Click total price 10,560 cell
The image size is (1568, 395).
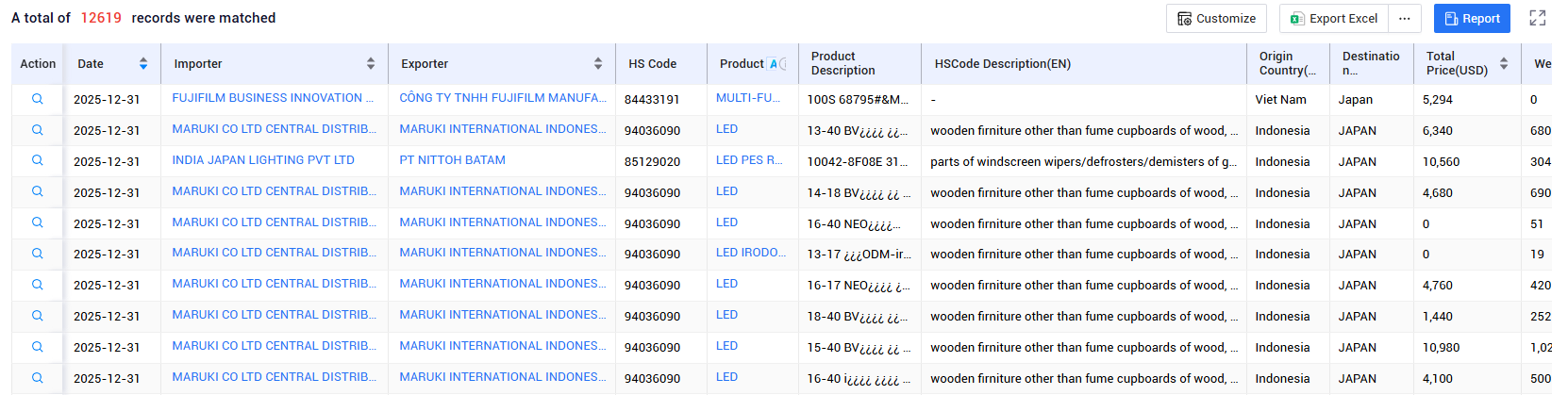[x=1441, y=162]
